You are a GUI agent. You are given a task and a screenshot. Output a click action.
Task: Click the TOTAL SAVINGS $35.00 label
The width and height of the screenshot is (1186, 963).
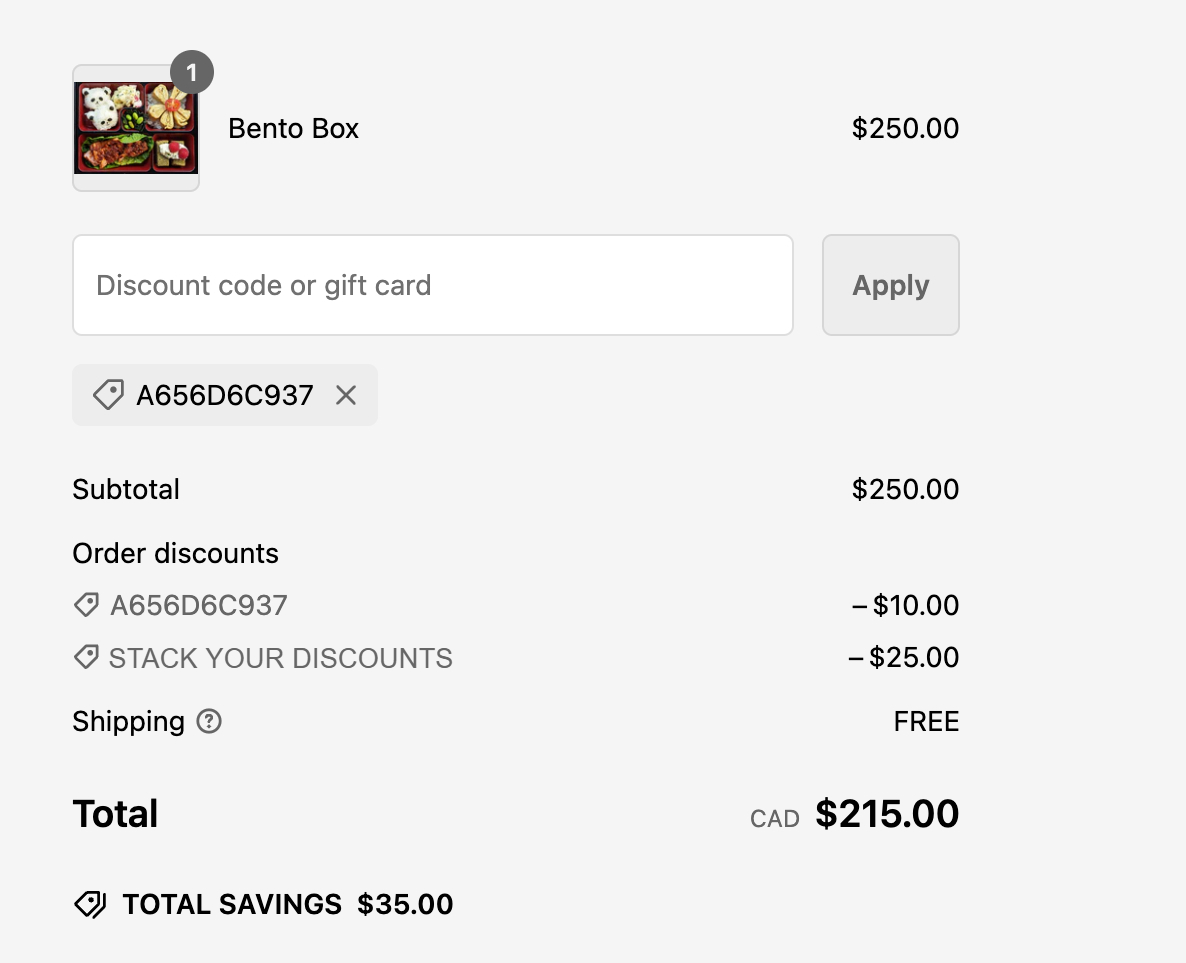(x=288, y=904)
